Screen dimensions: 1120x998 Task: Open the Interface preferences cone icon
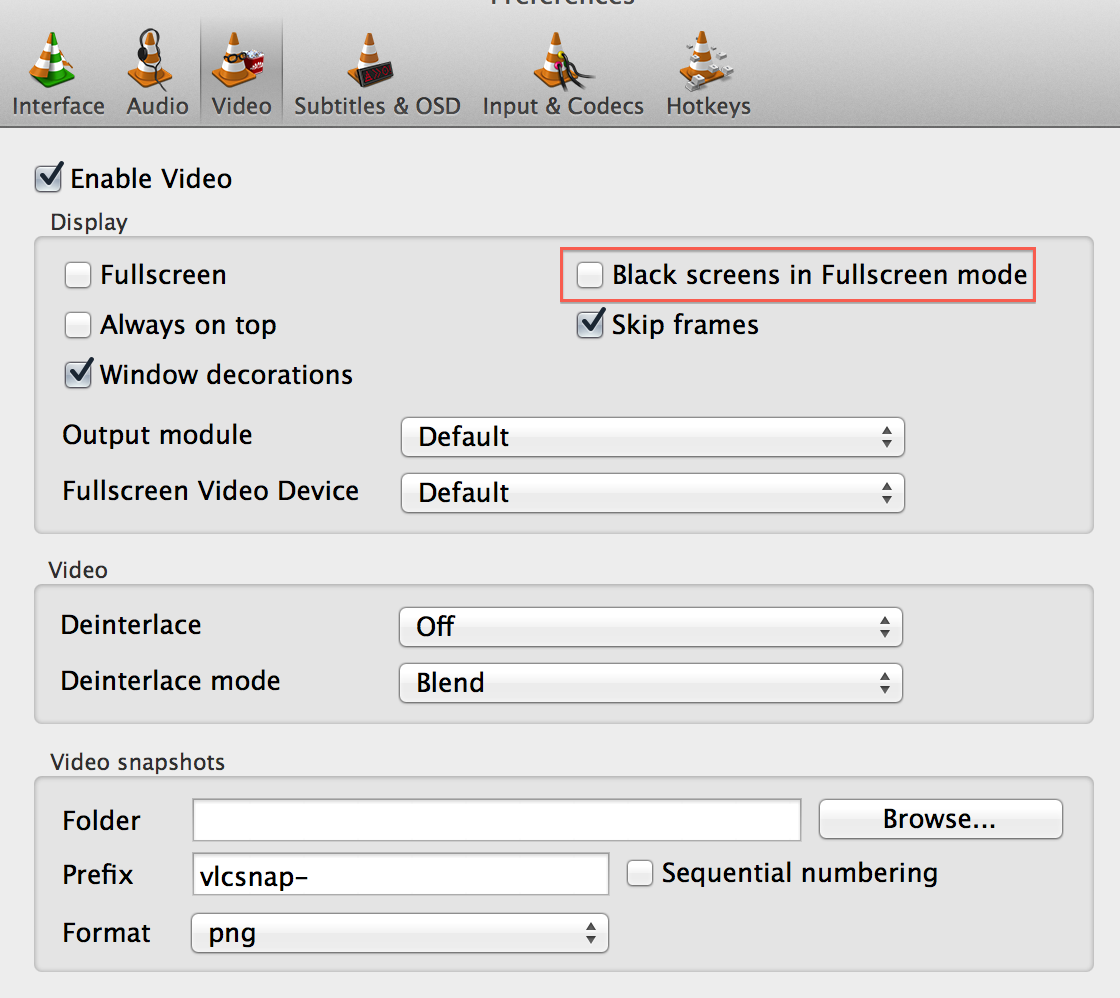tap(52, 61)
